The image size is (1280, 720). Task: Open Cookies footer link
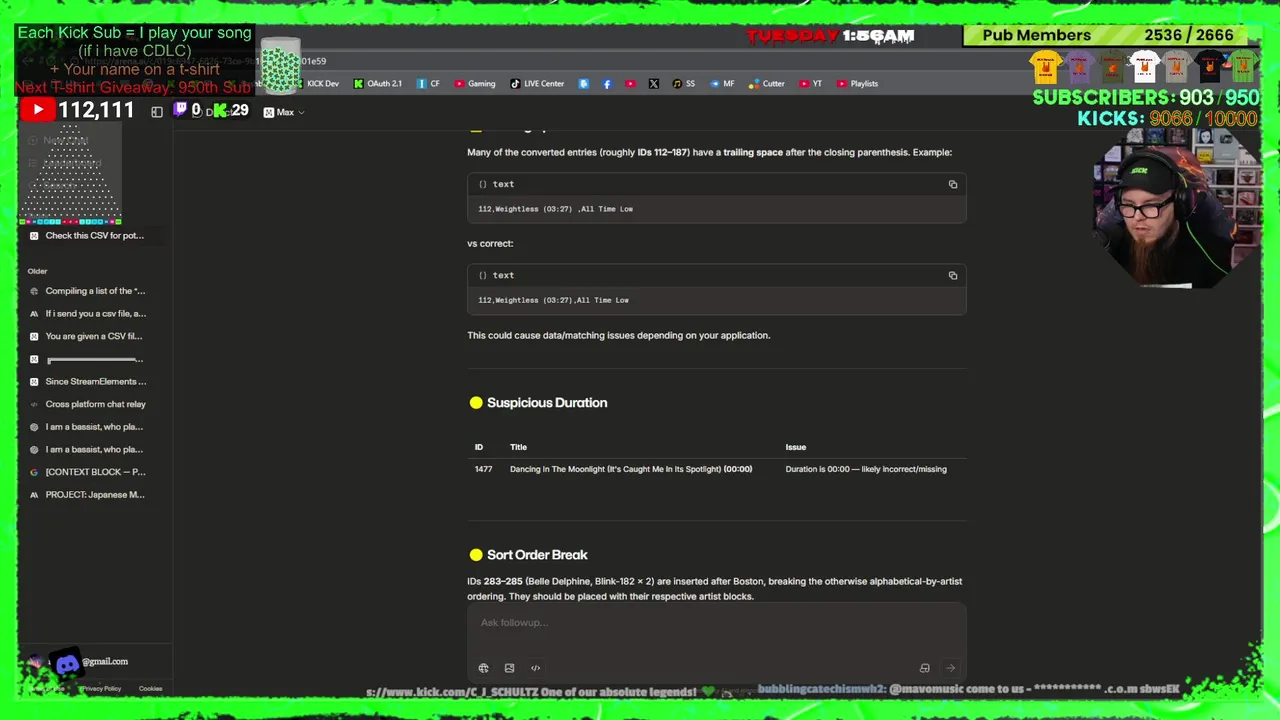(x=150, y=689)
